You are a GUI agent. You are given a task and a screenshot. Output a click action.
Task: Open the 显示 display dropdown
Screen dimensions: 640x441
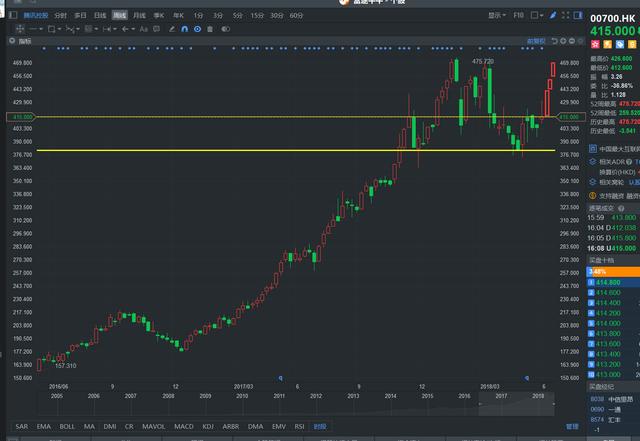[x=497, y=16]
